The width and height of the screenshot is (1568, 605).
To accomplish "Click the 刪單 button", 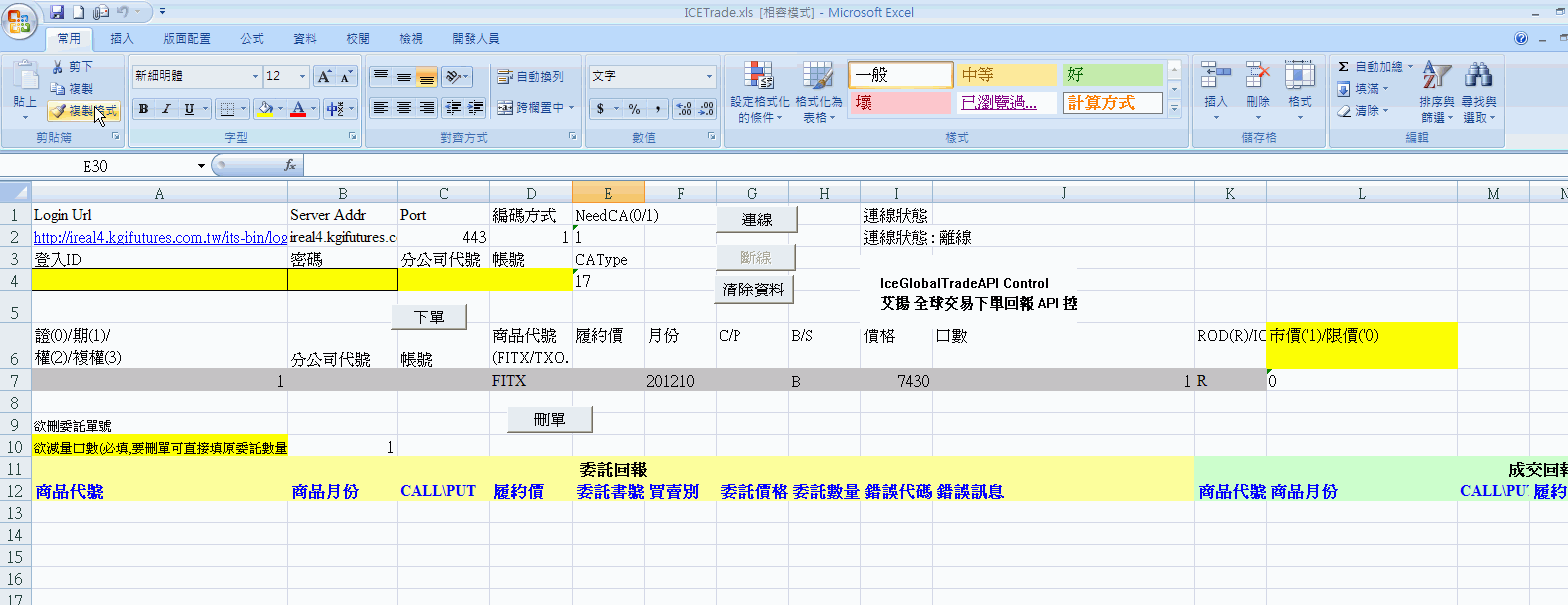I will pyautogui.click(x=550, y=419).
